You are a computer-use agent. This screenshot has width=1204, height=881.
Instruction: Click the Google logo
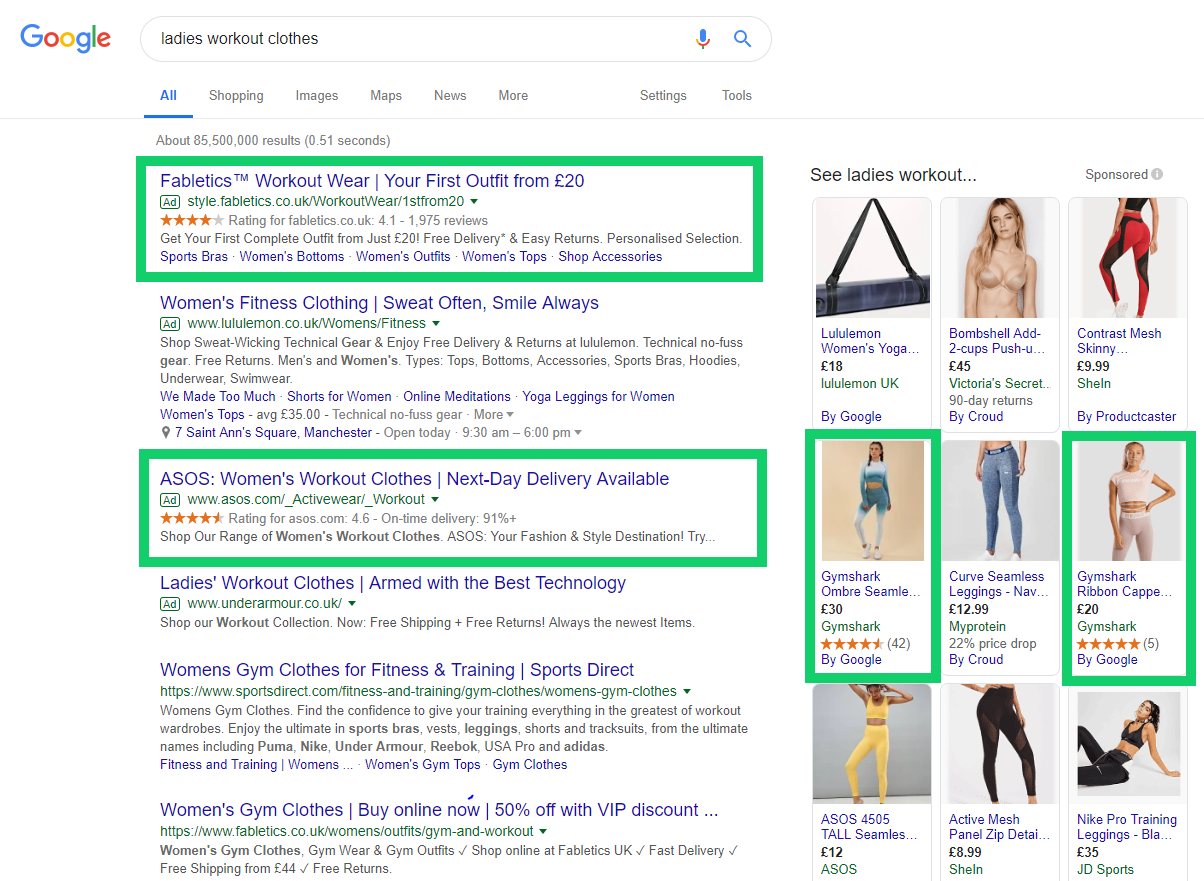(66, 38)
